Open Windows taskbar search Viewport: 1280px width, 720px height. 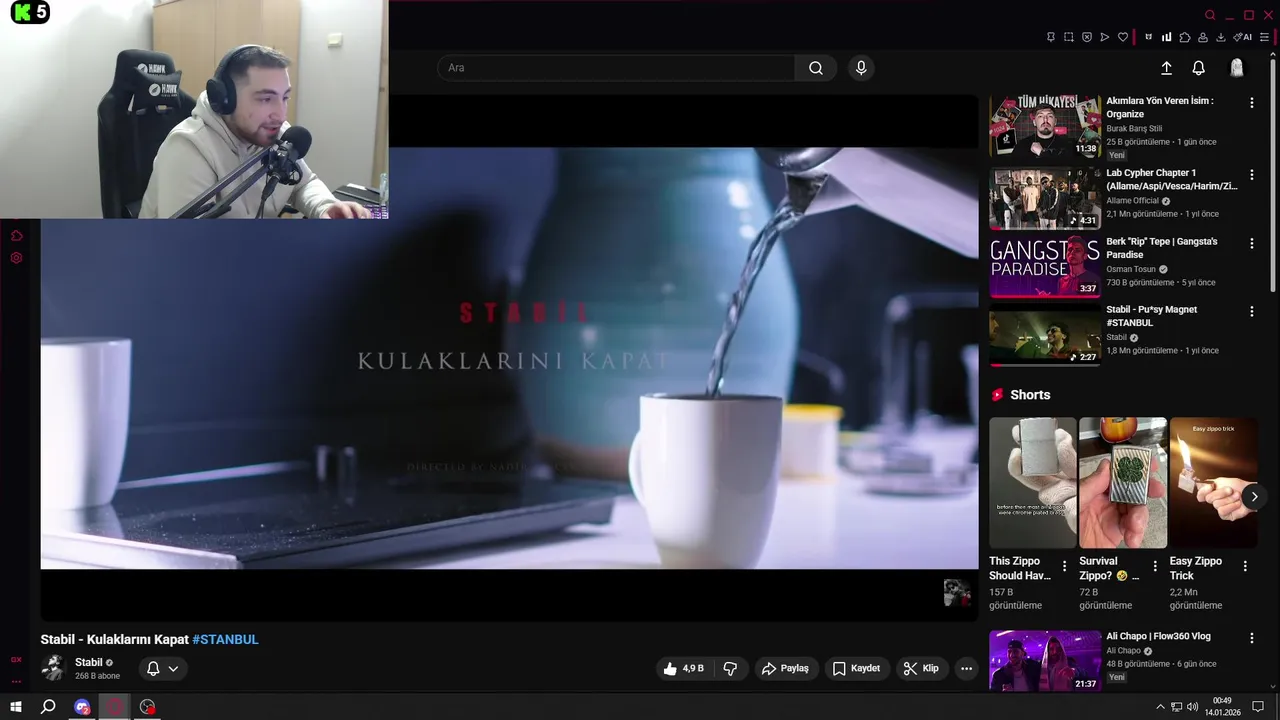click(x=48, y=707)
